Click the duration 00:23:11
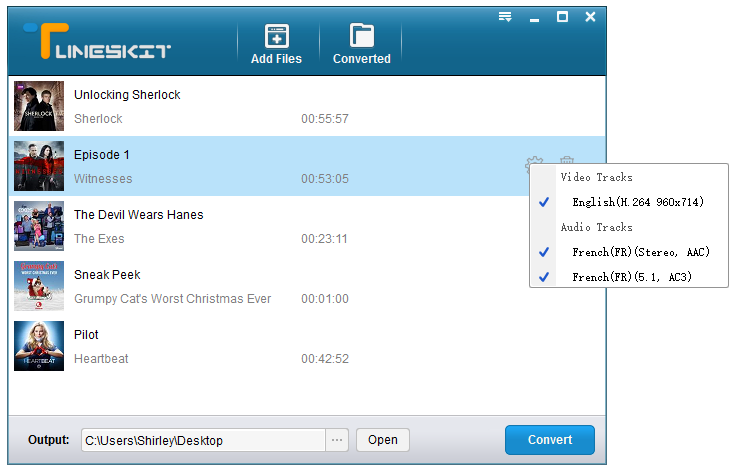 pyautogui.click(x=324, y=239)
